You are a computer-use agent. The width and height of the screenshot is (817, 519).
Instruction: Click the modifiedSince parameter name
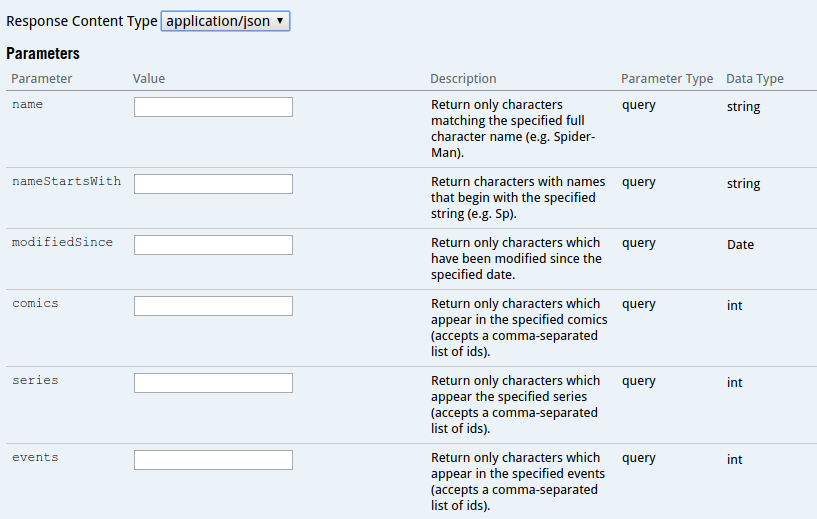coord(63,242)
